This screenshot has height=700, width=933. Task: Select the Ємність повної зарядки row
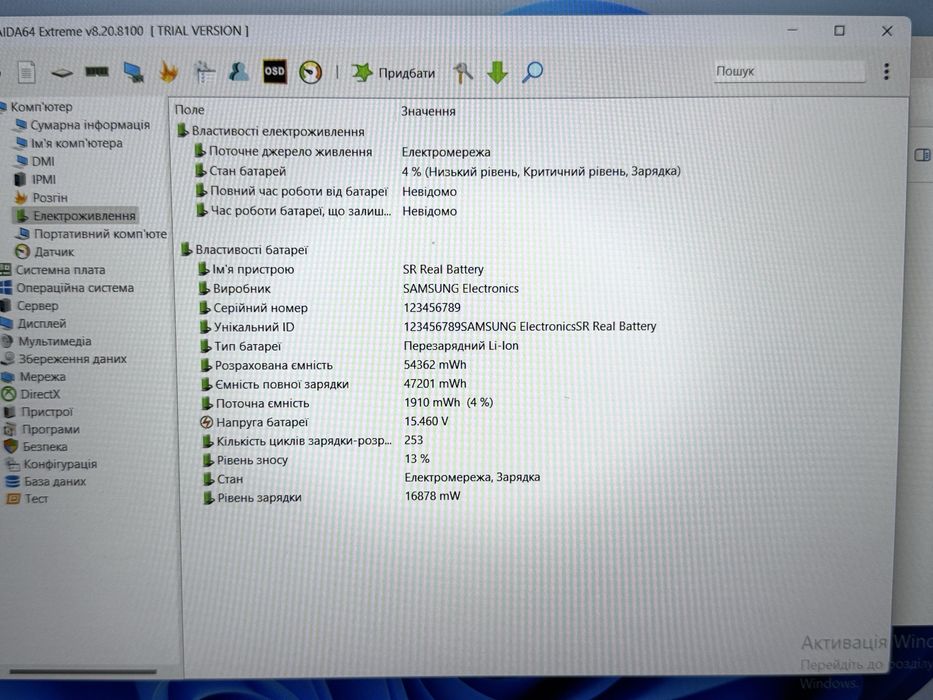coord(334,384)
